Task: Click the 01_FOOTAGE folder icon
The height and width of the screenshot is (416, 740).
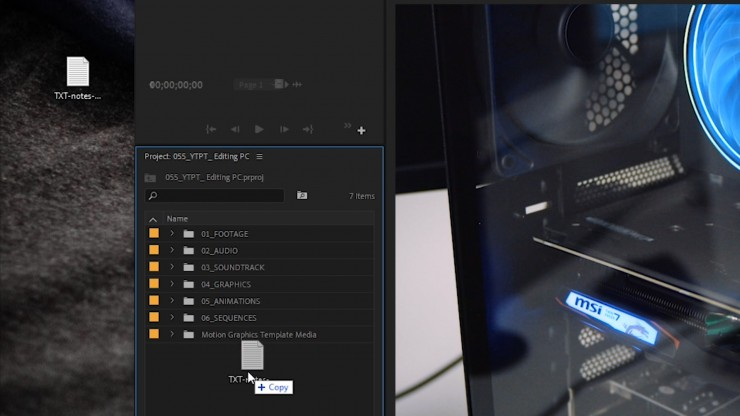Action: [189, 234]
